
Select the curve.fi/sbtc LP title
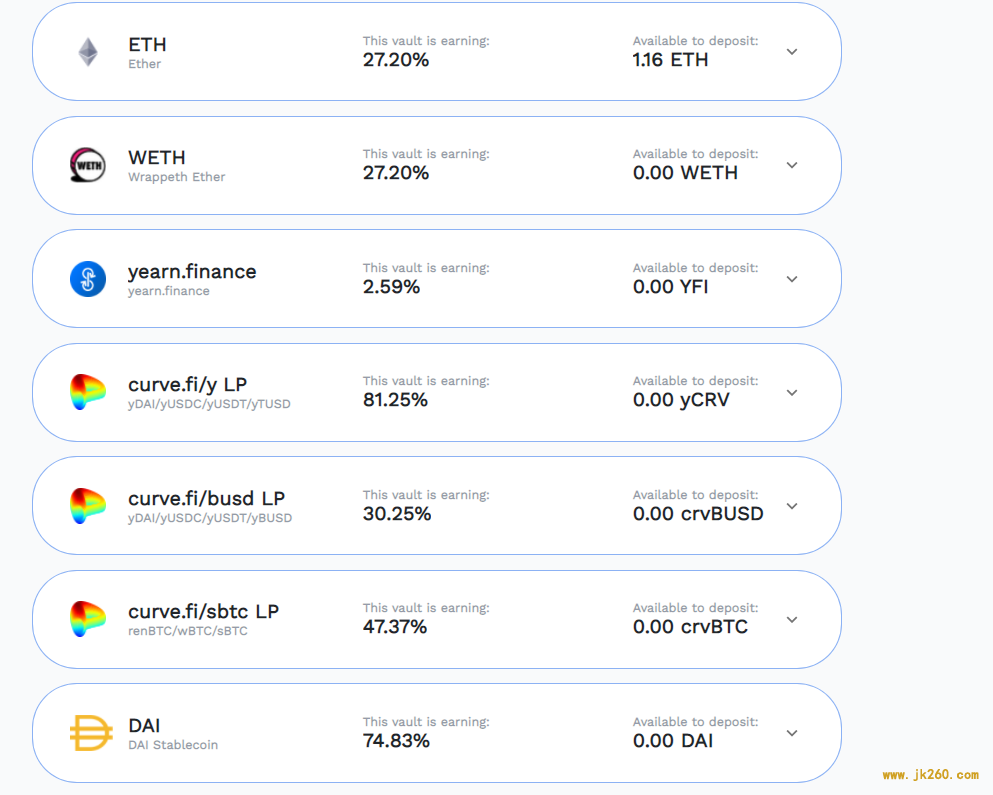pyautogui.click(x=203, y=611)
